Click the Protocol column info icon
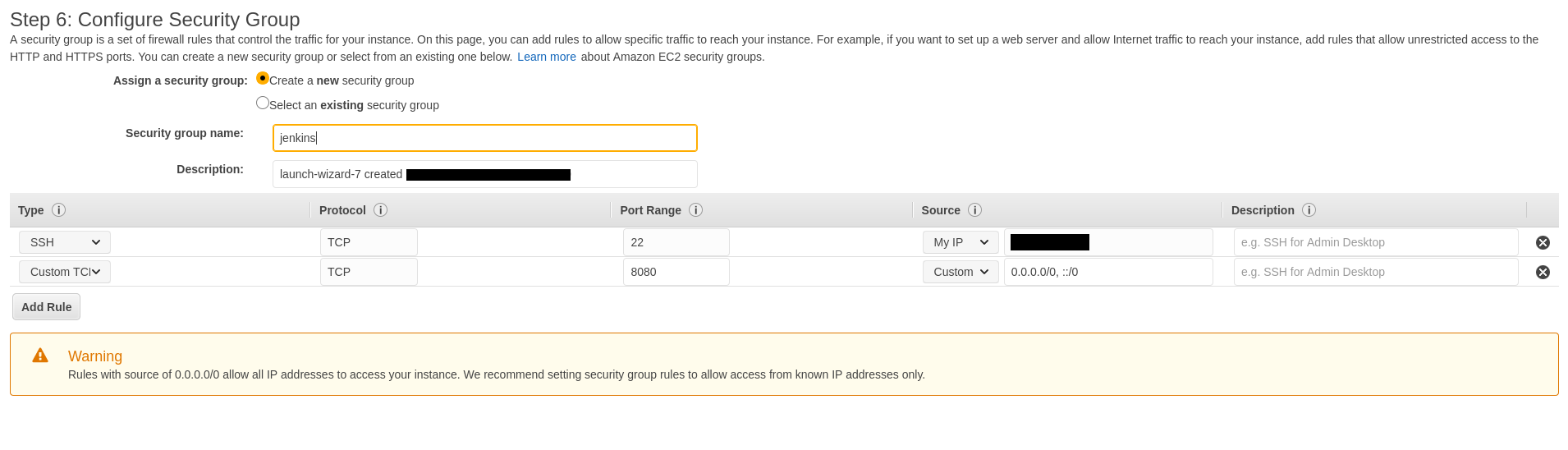1568x450 pixels. [x=380, y=210]
